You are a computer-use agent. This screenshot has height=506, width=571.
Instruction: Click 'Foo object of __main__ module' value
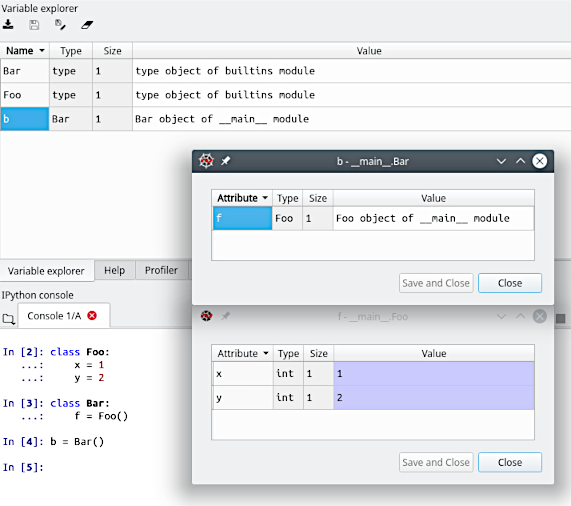[x=422, y=218]
